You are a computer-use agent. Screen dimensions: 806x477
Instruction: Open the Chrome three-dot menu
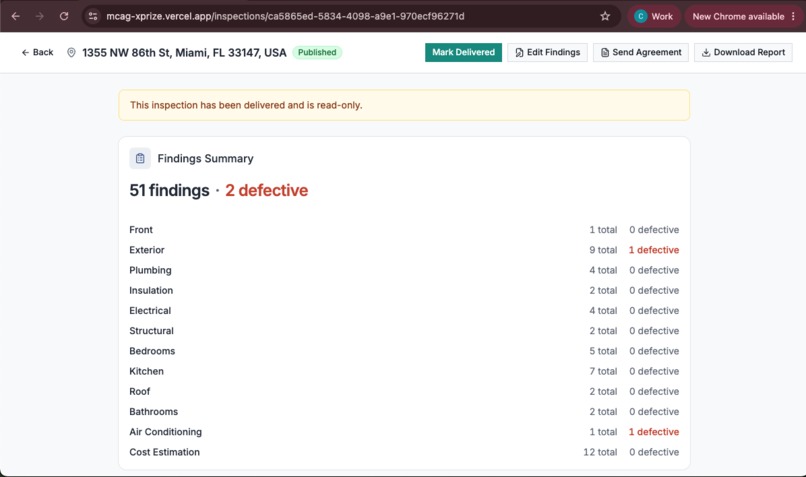pos(793,16)
